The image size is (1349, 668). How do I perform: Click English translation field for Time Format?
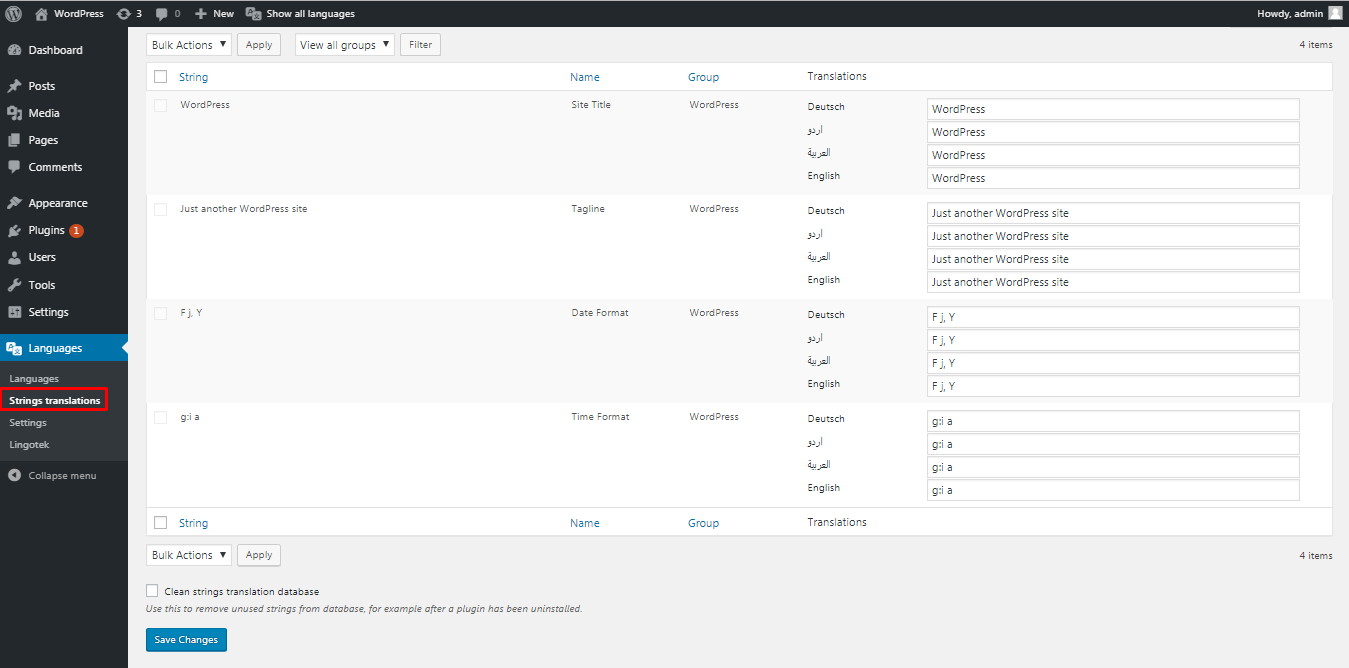(x=1113, y=490)
